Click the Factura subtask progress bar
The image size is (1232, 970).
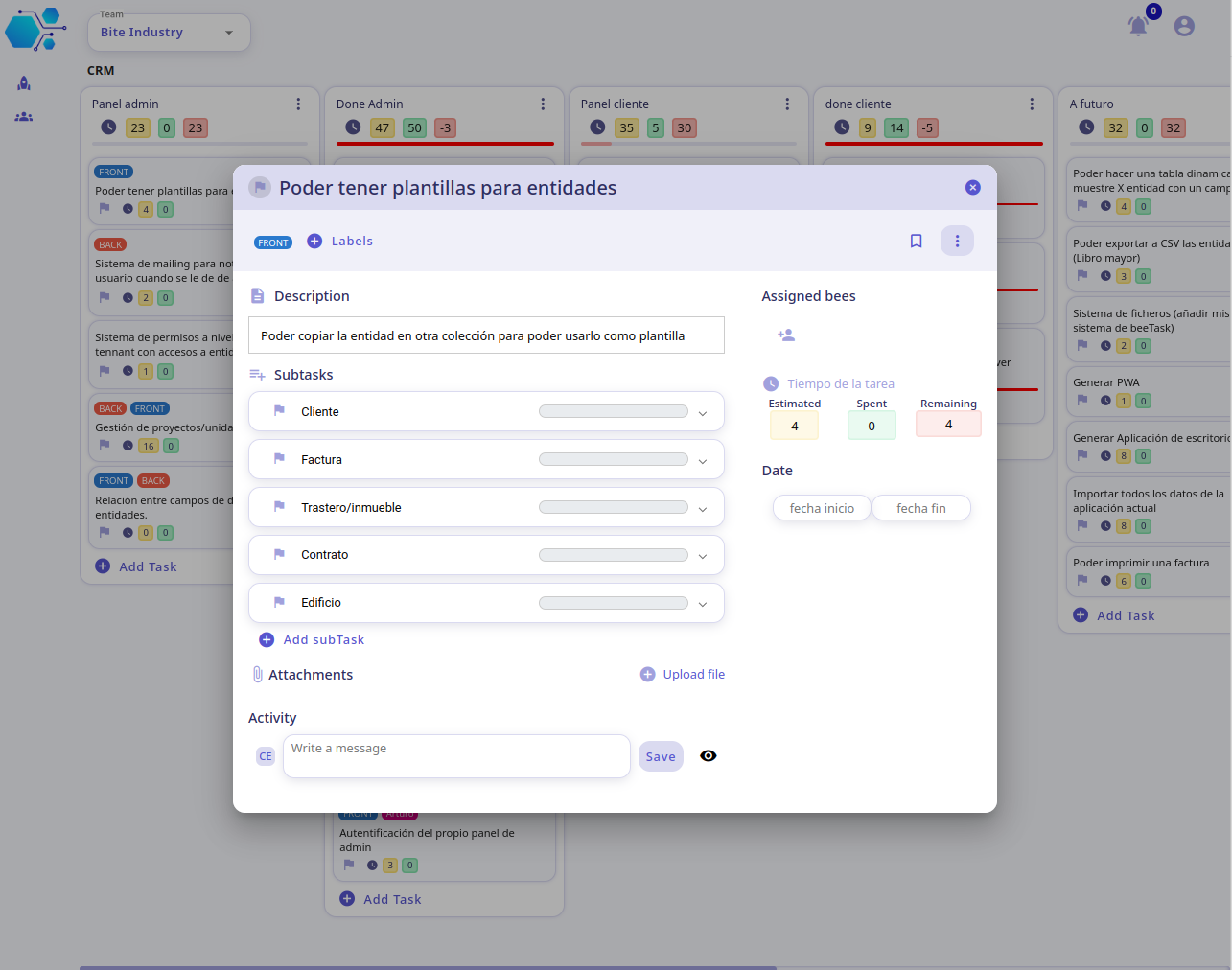coord(614,459)
